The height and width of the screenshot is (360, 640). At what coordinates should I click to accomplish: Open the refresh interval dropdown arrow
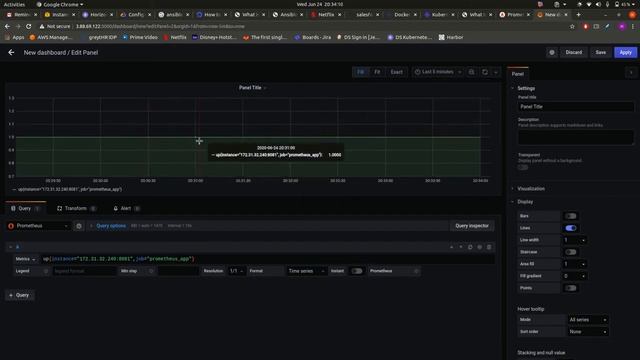(496, 72)
